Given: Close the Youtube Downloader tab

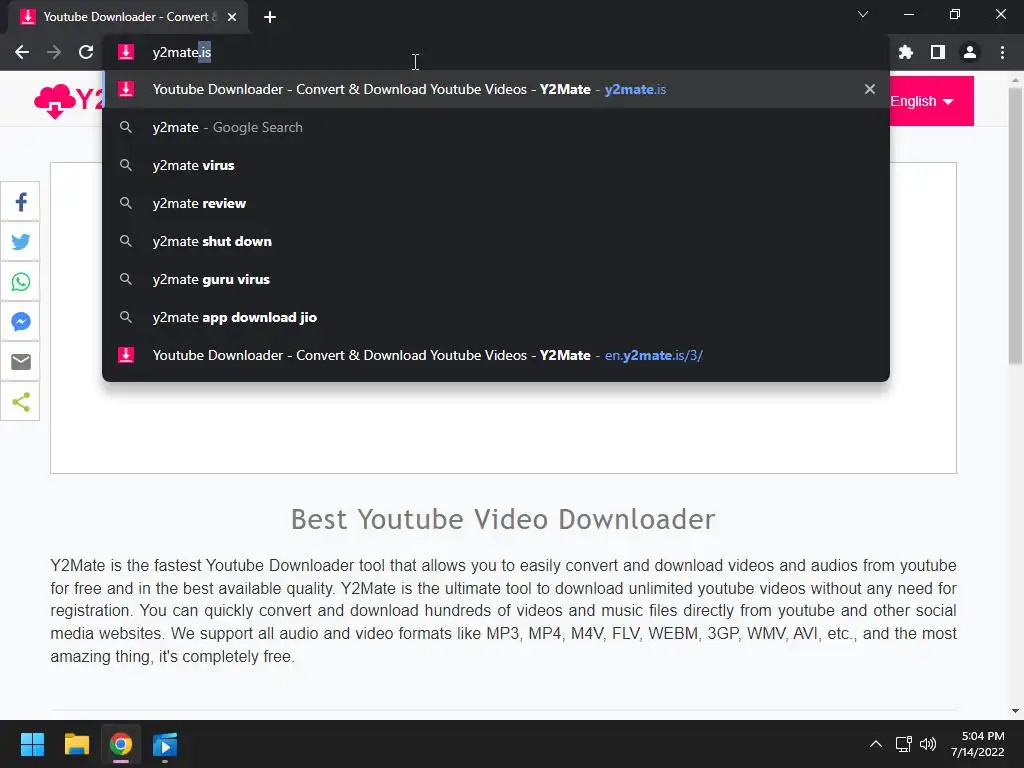Looking at the screenshot, I should (232, 17).
